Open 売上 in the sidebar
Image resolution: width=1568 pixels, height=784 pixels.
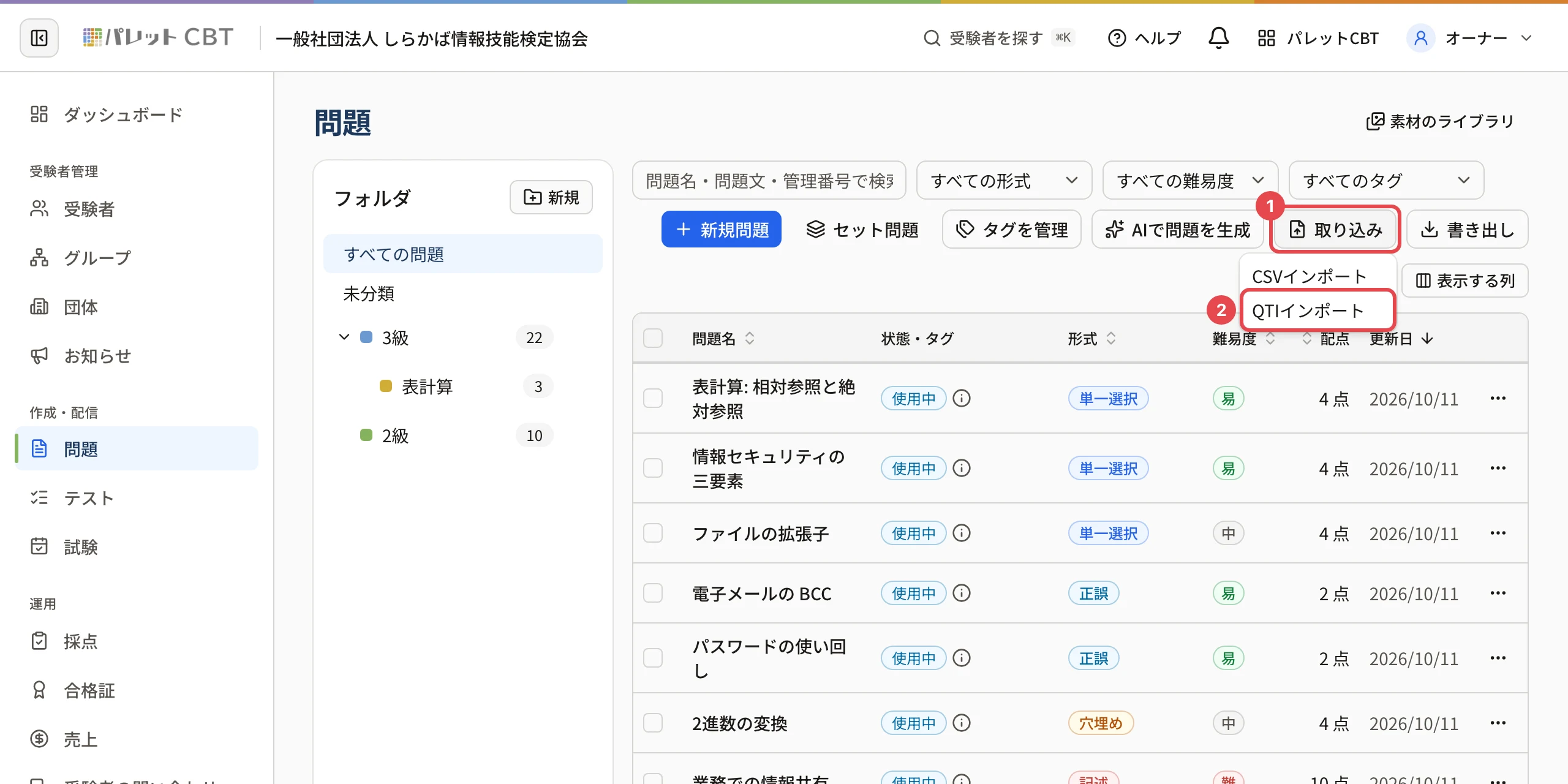point(136,739)
